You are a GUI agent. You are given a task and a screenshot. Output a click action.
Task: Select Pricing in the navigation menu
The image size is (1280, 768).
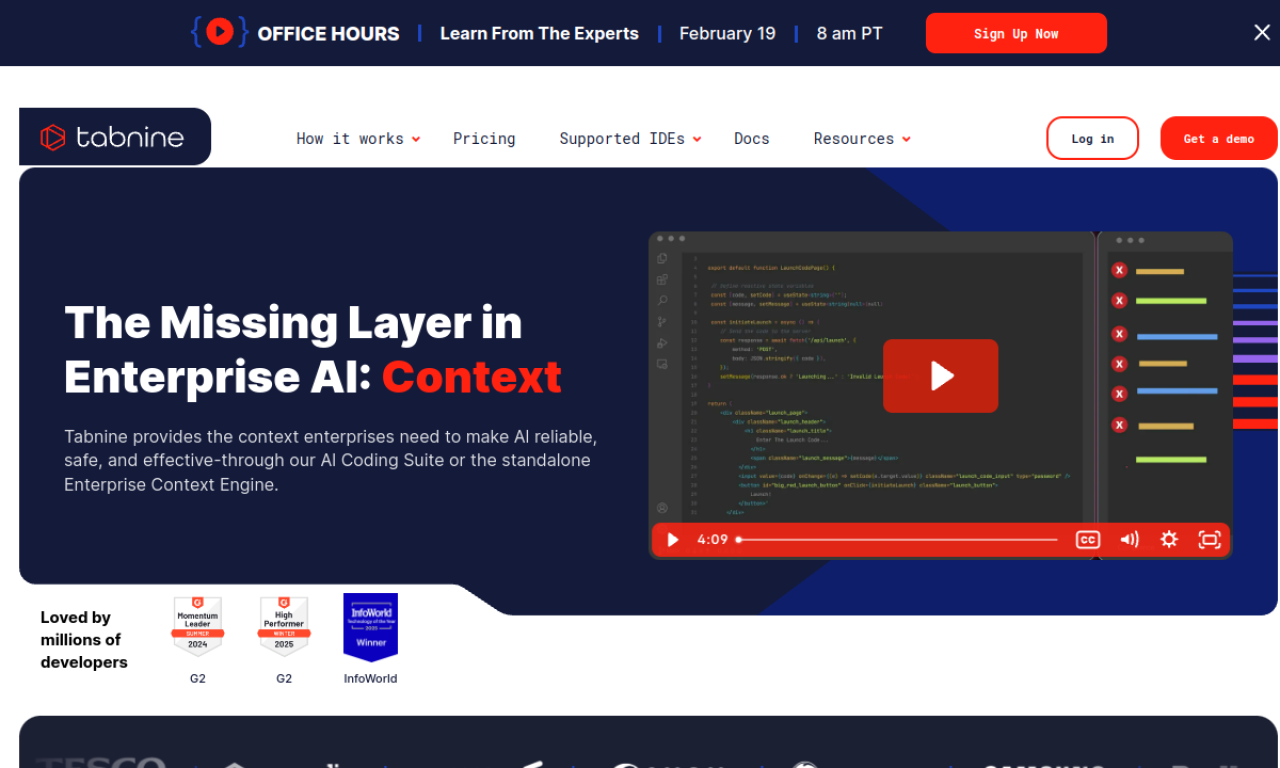[484, 138]
